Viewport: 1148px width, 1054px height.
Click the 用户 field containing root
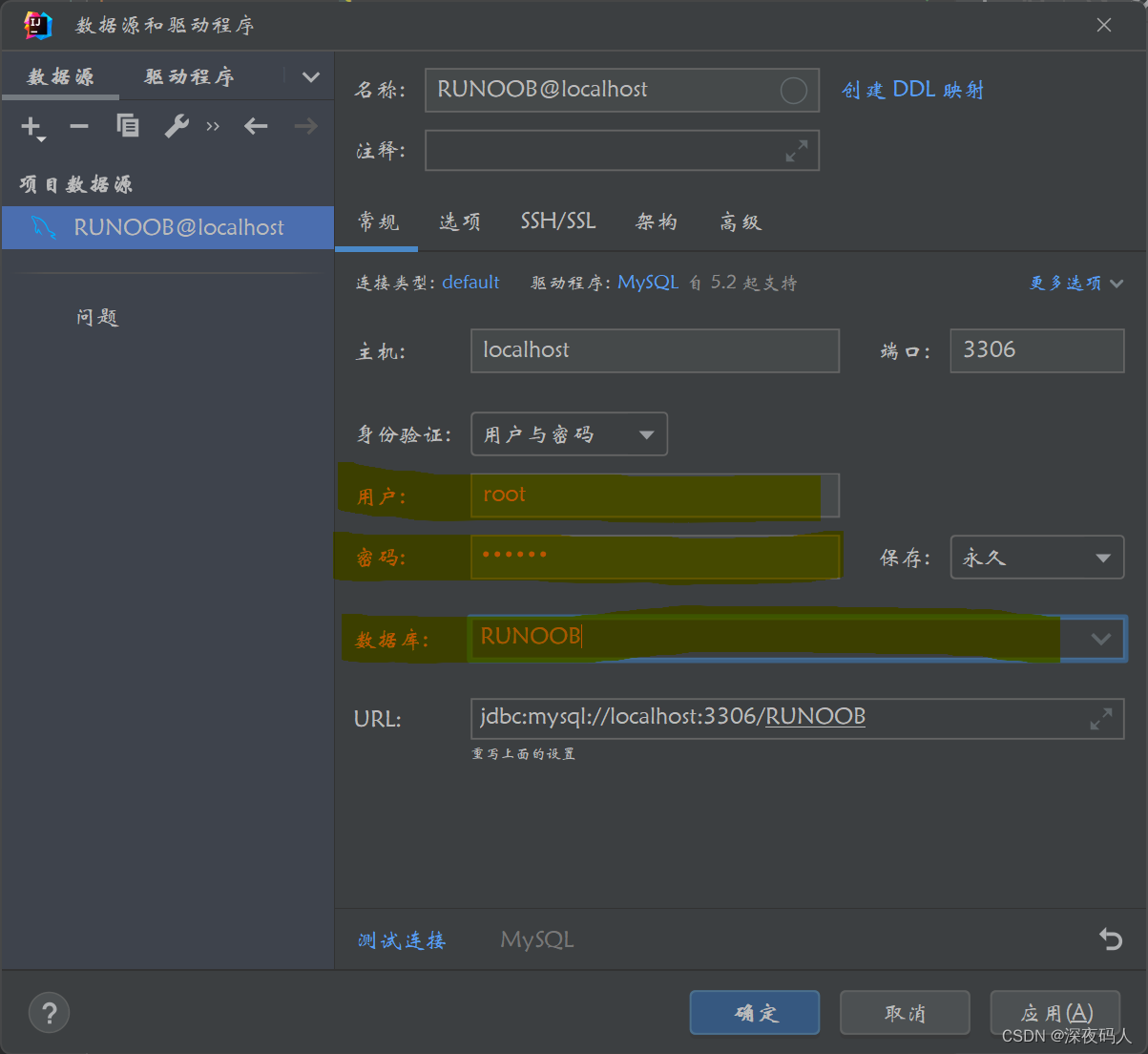(x=655, y=495)
